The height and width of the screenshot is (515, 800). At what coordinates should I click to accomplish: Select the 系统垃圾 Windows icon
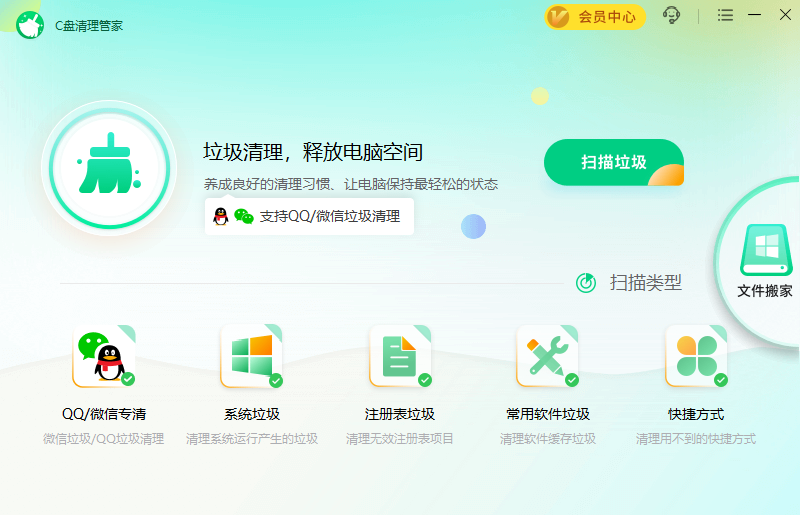click(251, 356)
